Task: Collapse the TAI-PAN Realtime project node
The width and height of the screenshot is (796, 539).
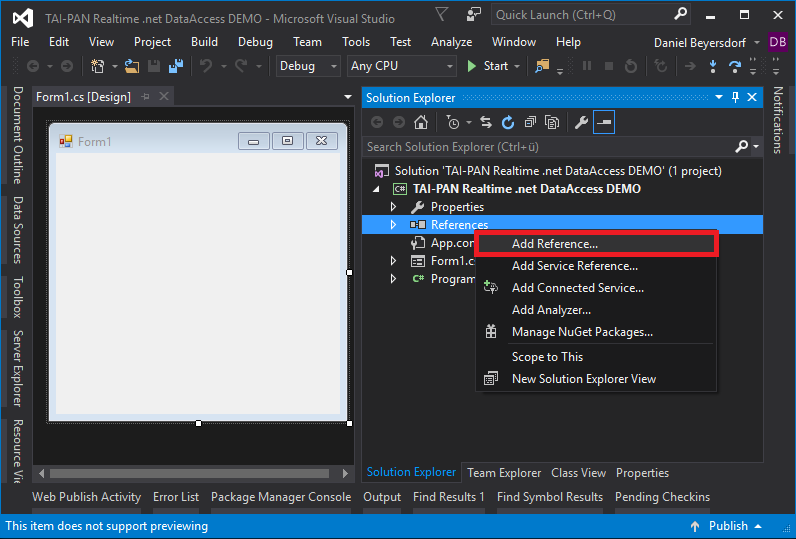Action: [x=376, y=189]
